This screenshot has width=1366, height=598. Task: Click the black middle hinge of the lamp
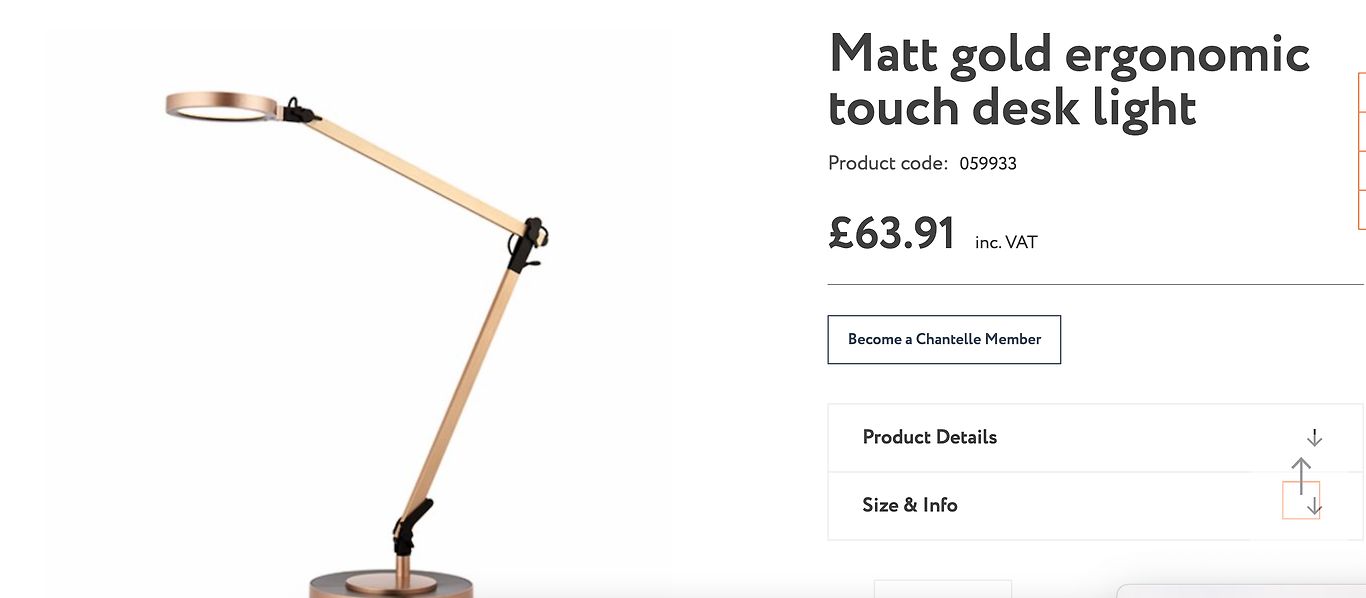coord(528,243)
